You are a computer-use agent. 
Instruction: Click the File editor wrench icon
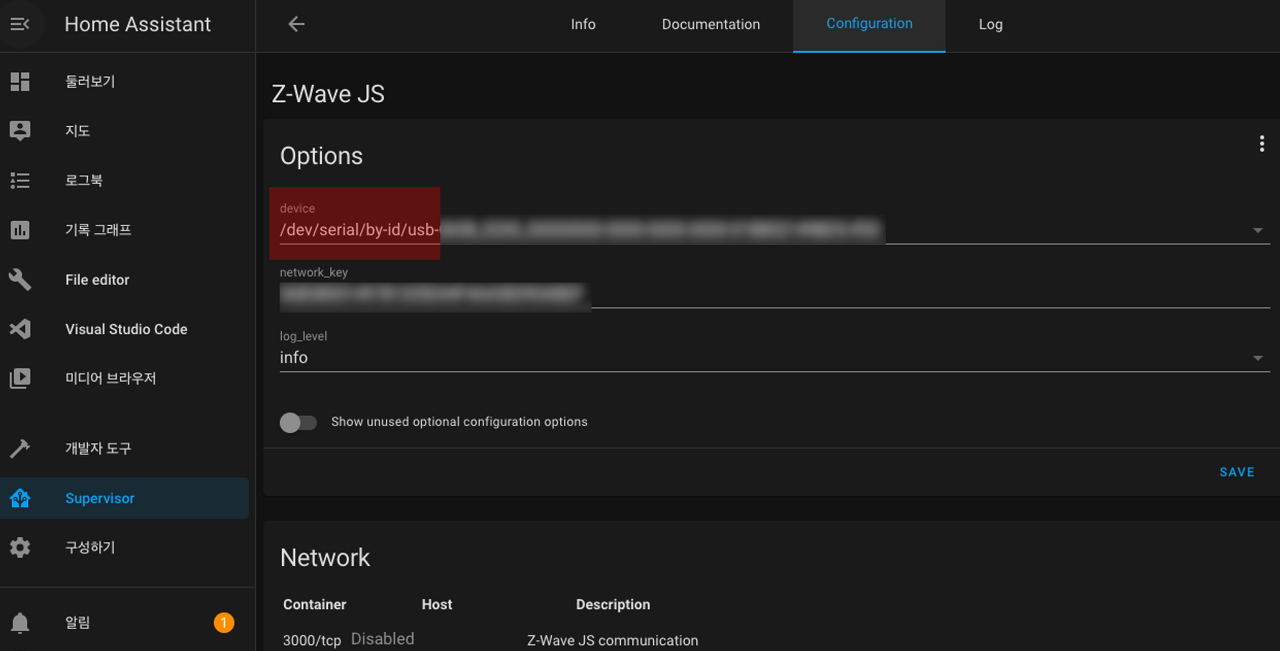(x=20, y=280)
